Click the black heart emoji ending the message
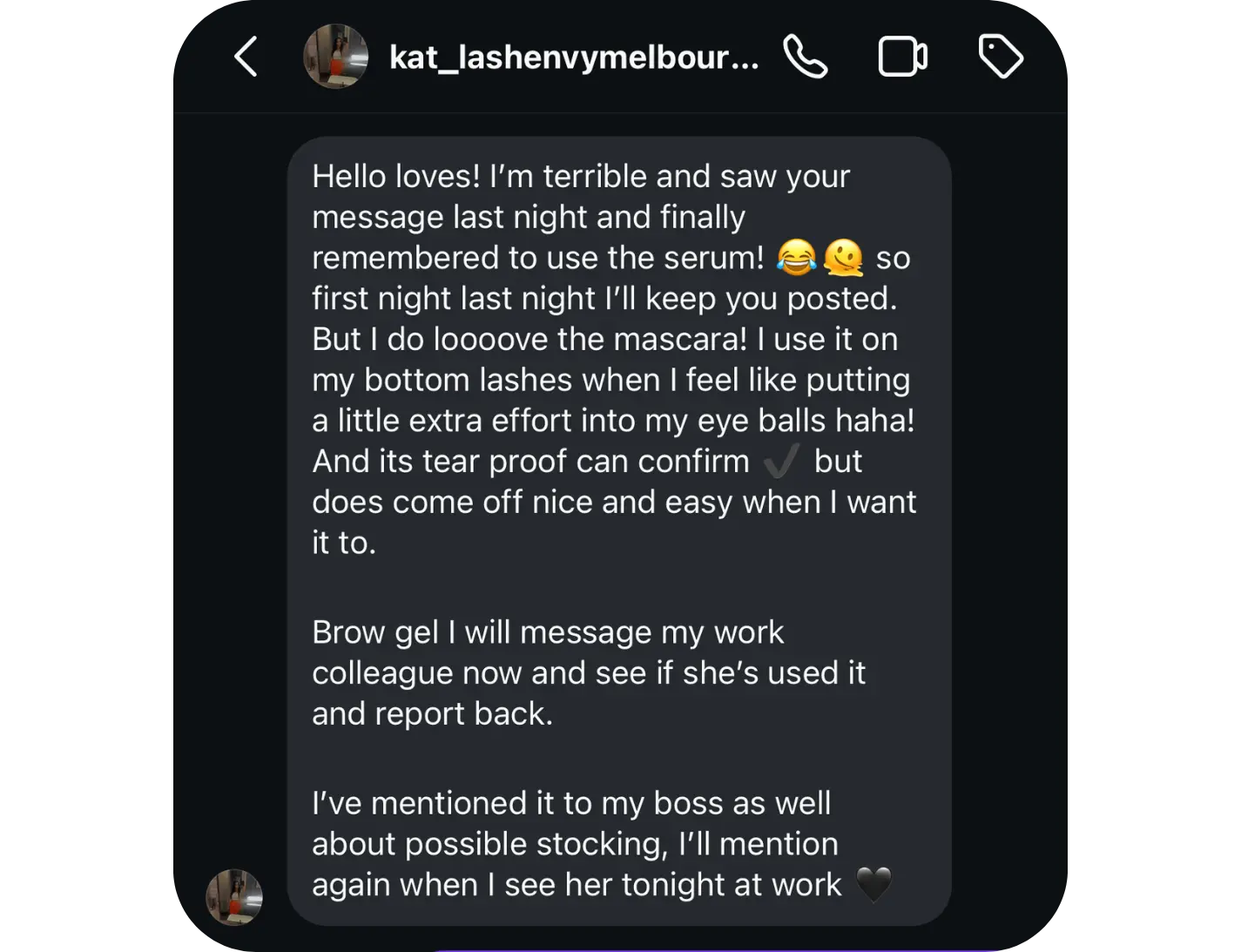Viewport: 1241px width, 952px height. coord(873,885)
